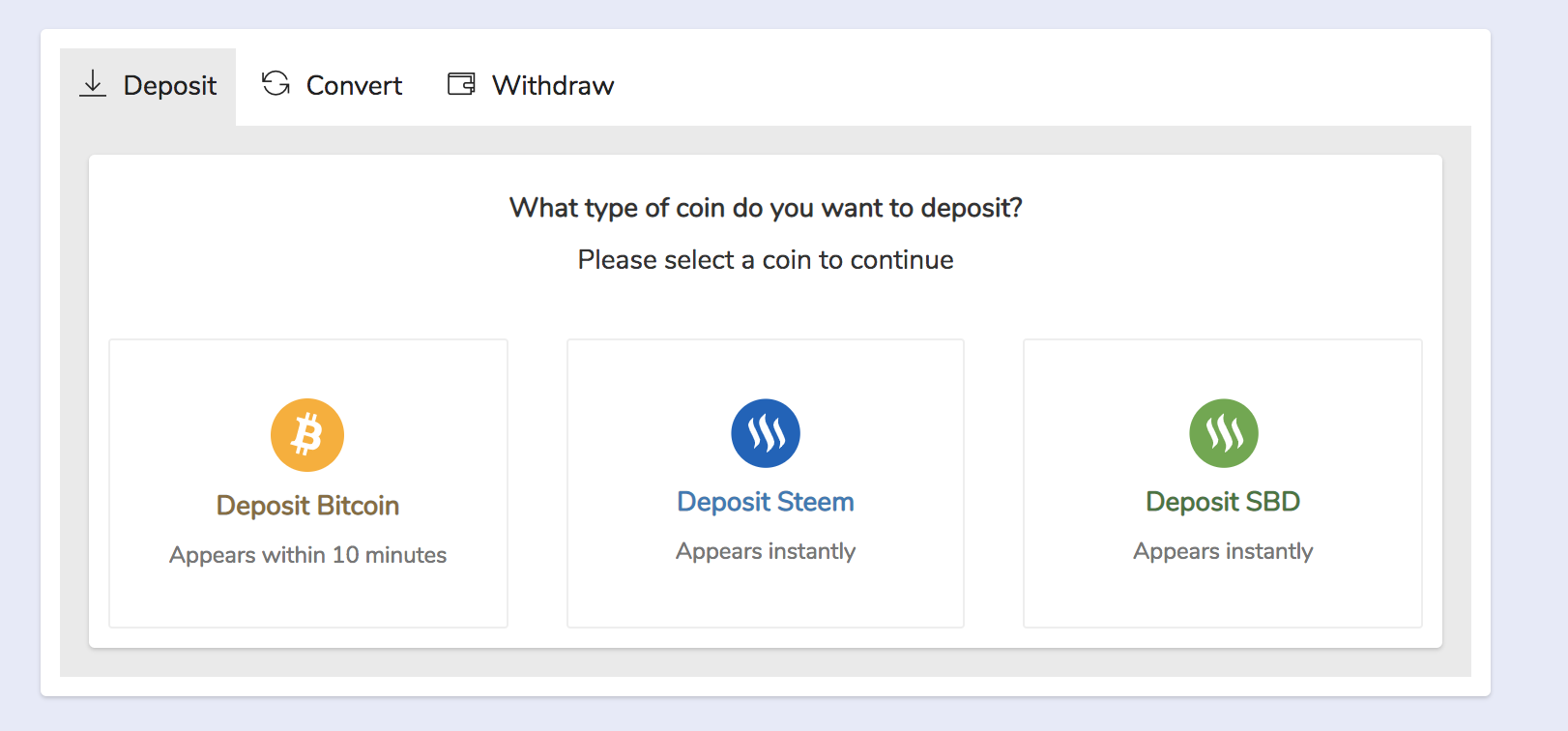1568x731 pixels.
Task: Switch to the Convert tab
Action: pyautogui.click(x=332, y=85)
